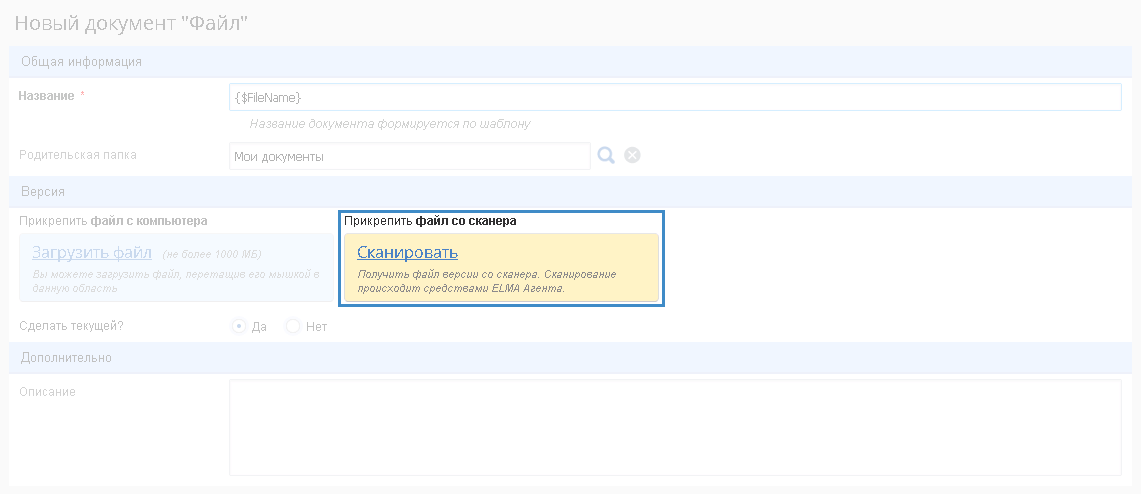Click the "Родительская папка" label
Image resolution: width=1141 pixels, height=494 pixels.
(x=78, y=155)
